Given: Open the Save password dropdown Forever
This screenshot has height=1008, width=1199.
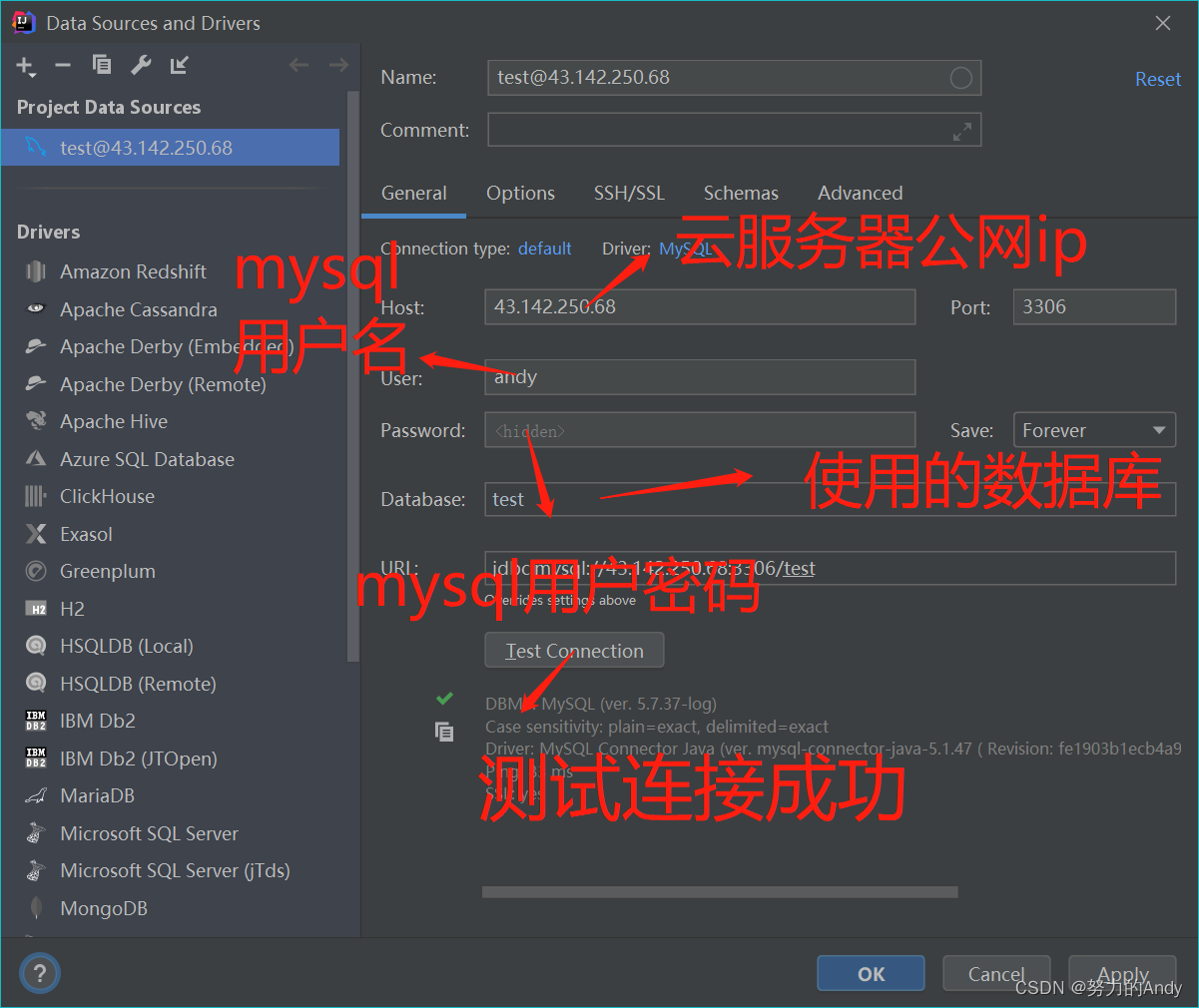Looking at the screenshot, I should point(1094,430).
